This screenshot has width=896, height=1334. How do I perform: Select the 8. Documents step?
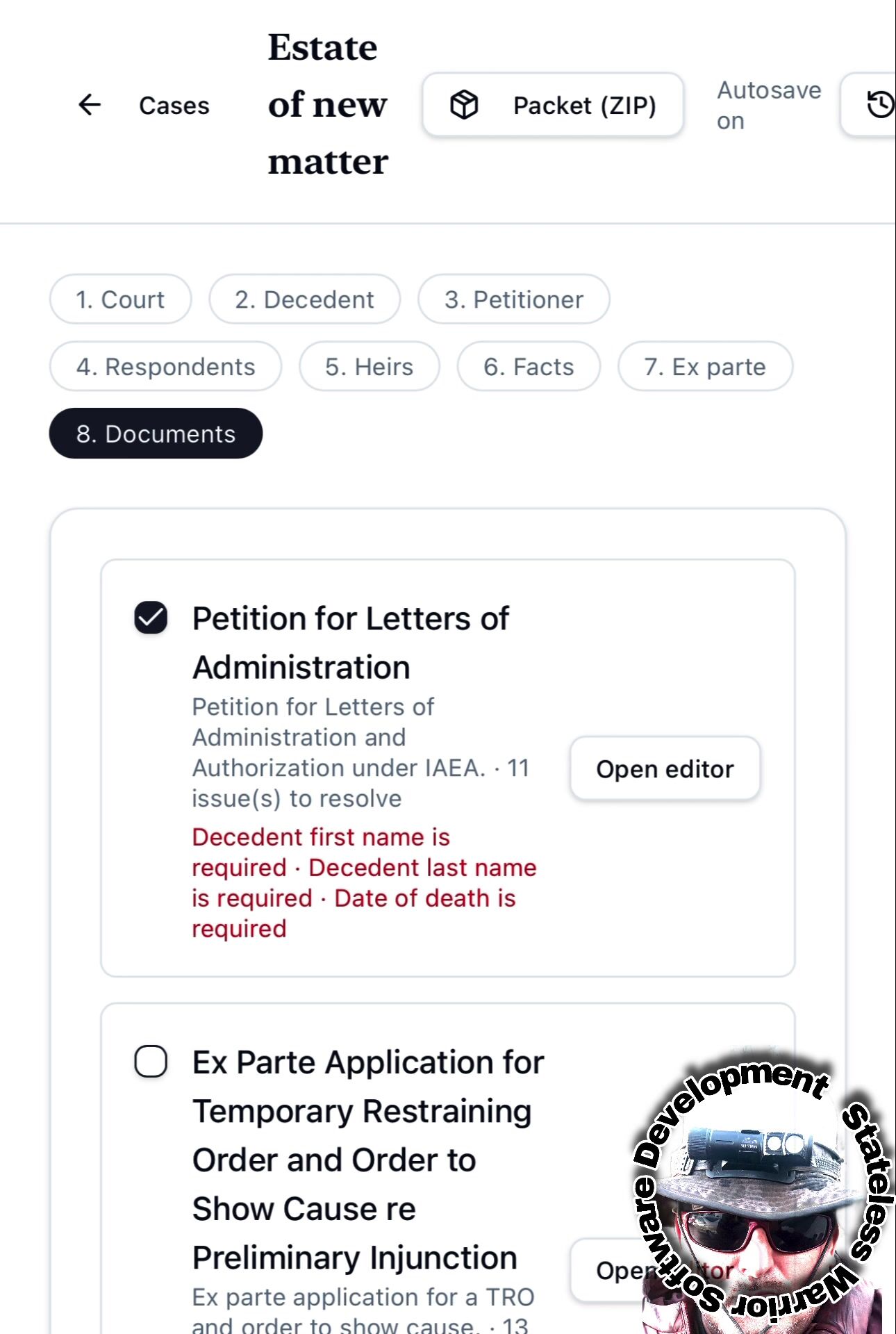pos(156,434)
